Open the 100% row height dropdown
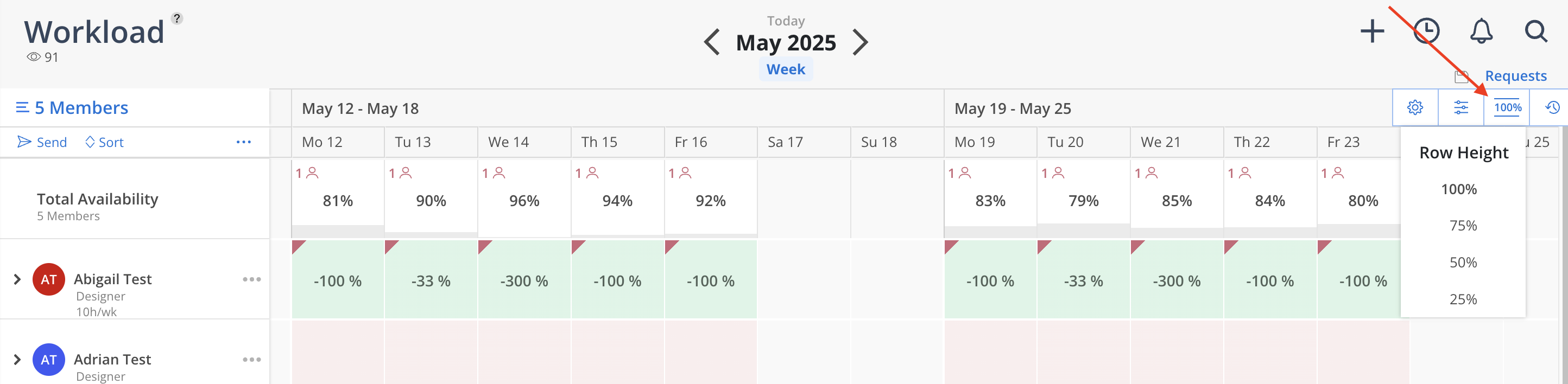1568x384 pixels. click(1507, 107)
